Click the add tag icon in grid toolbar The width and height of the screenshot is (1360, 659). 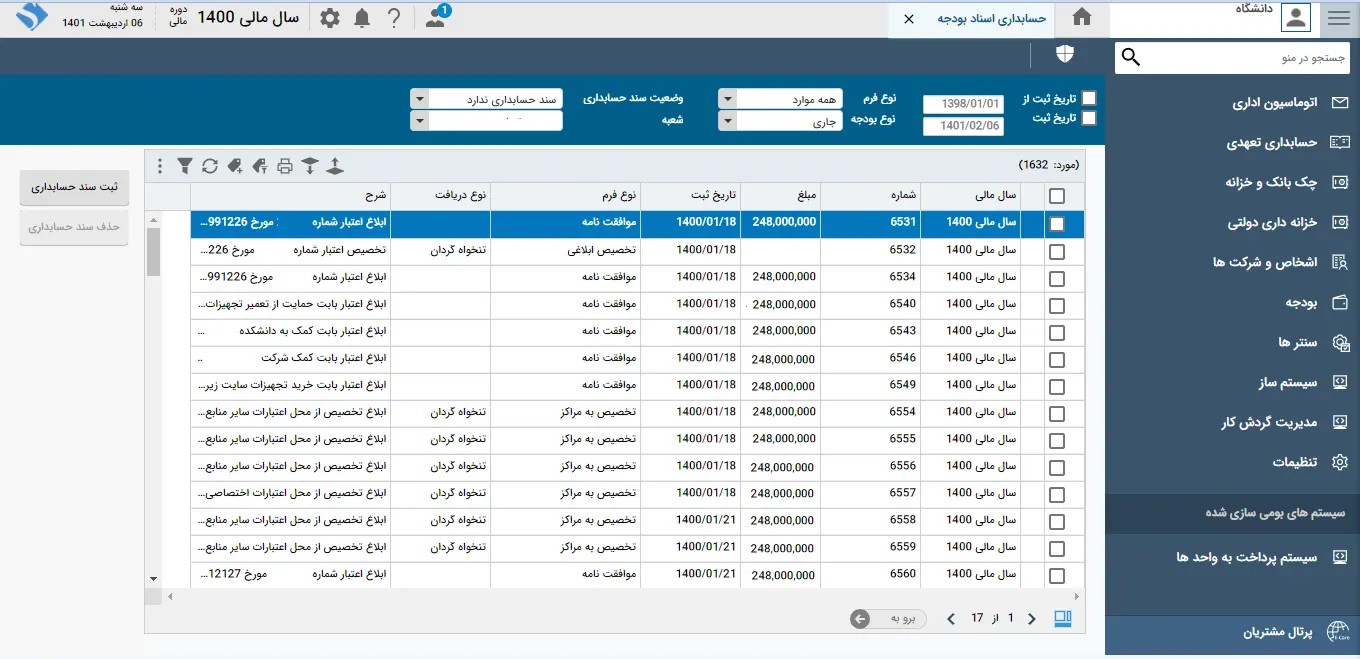point(235,166)
